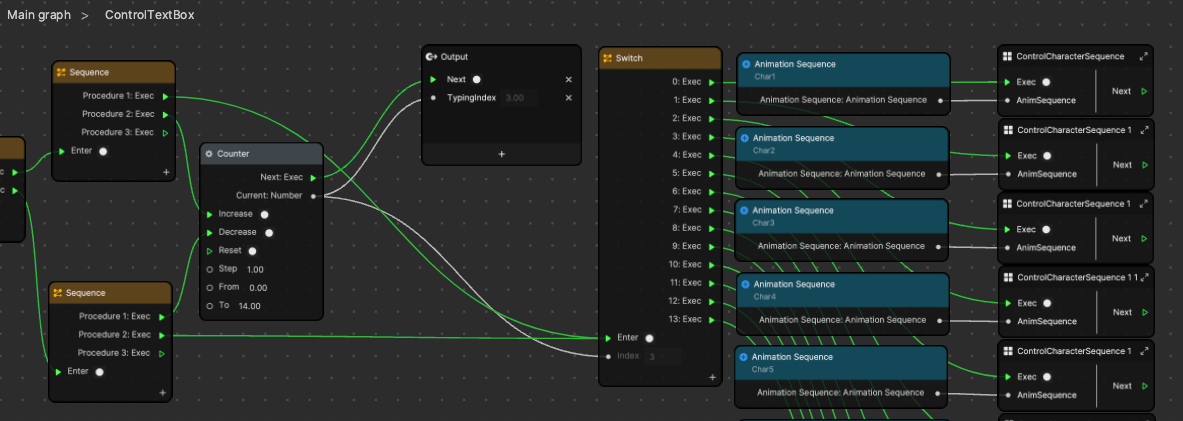
Task: Click the Counter node gear icon
Action: click(210, 154)
